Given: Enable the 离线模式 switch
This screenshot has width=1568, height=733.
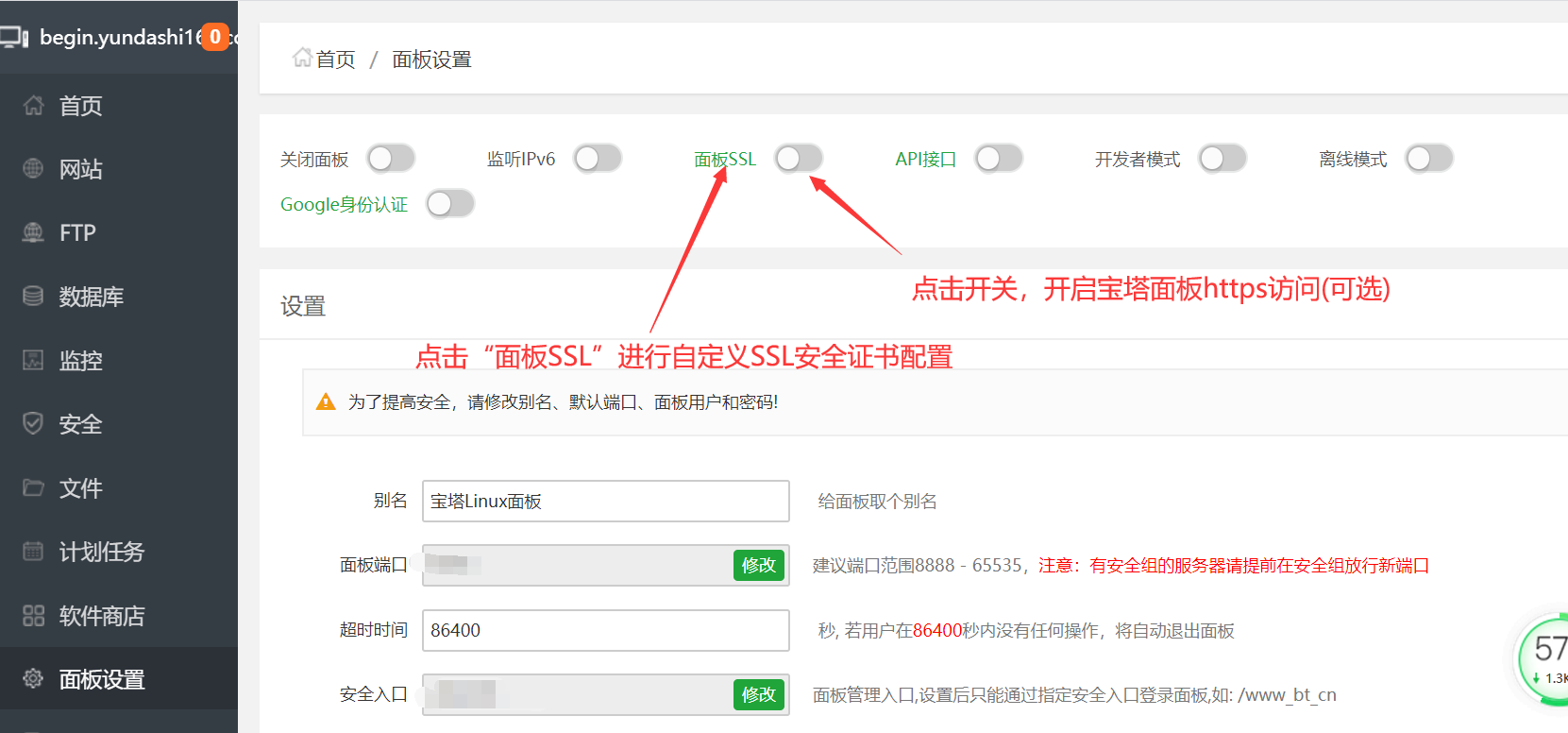Looking at the screenshot, I should click(1429, 158).
